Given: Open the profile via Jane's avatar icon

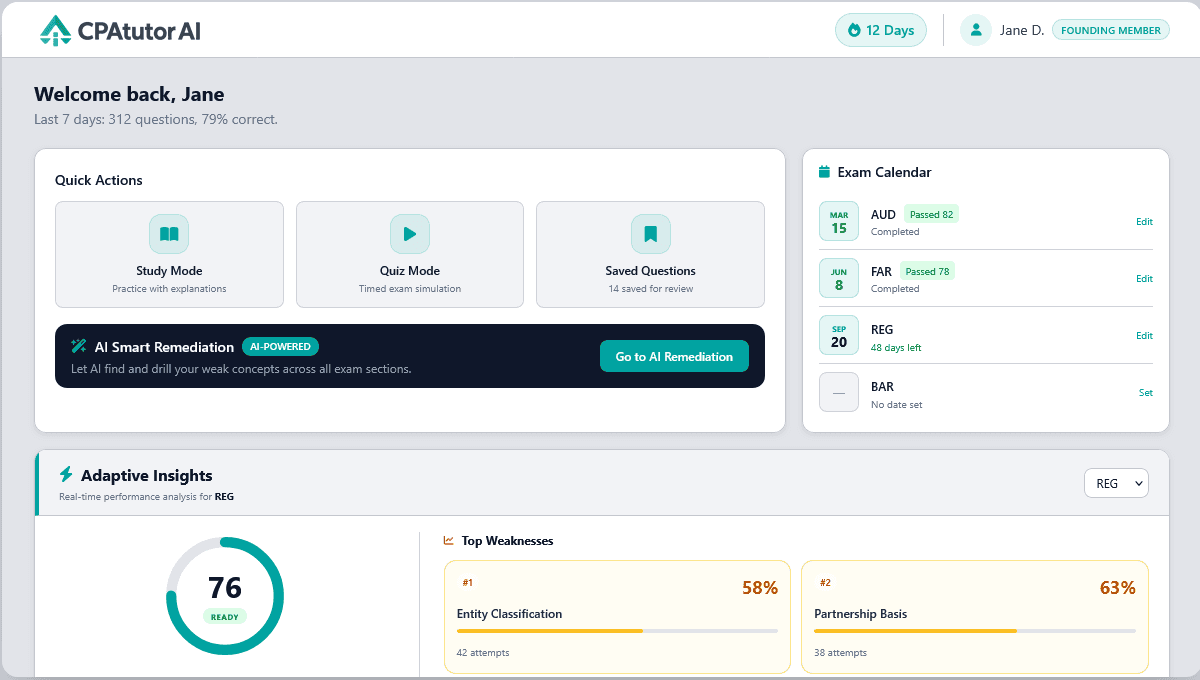Looking at the screenshot, I should (975, 30).
